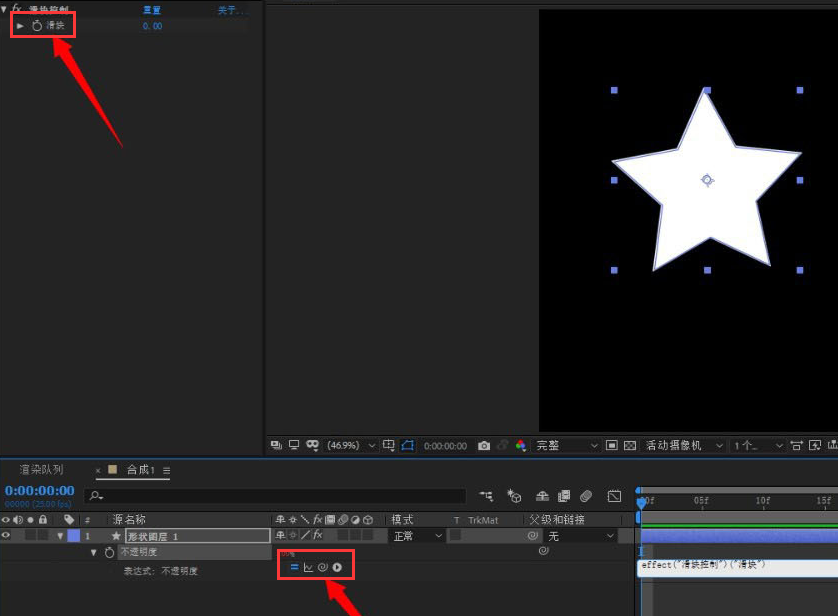Click the timeline layer search field
The height and width of the screenshot is (616, 838).
(x=275, y=496)
